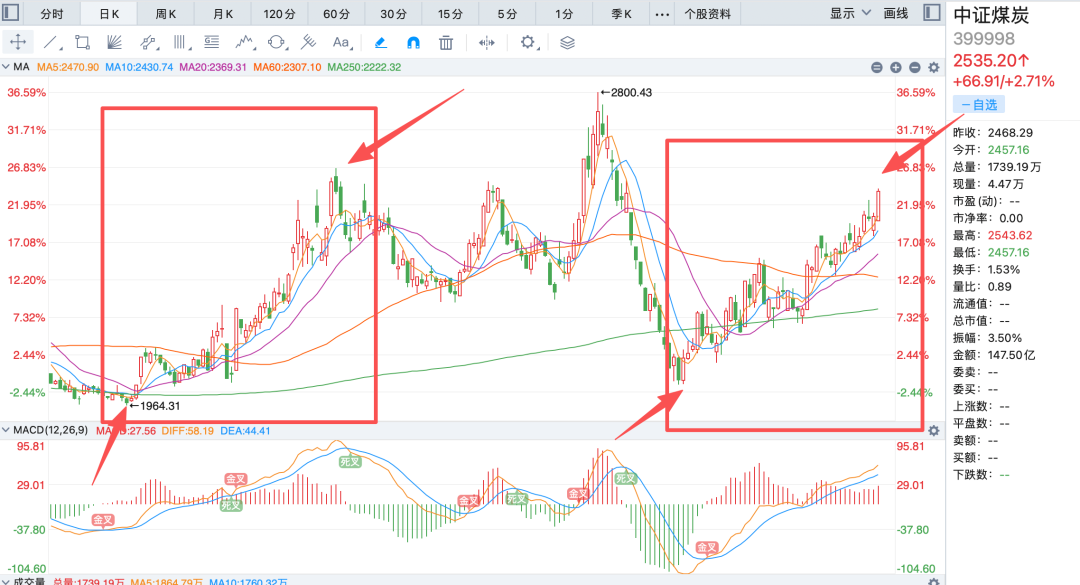Toggle the left sidebar panel icon

tap(11, 13)
